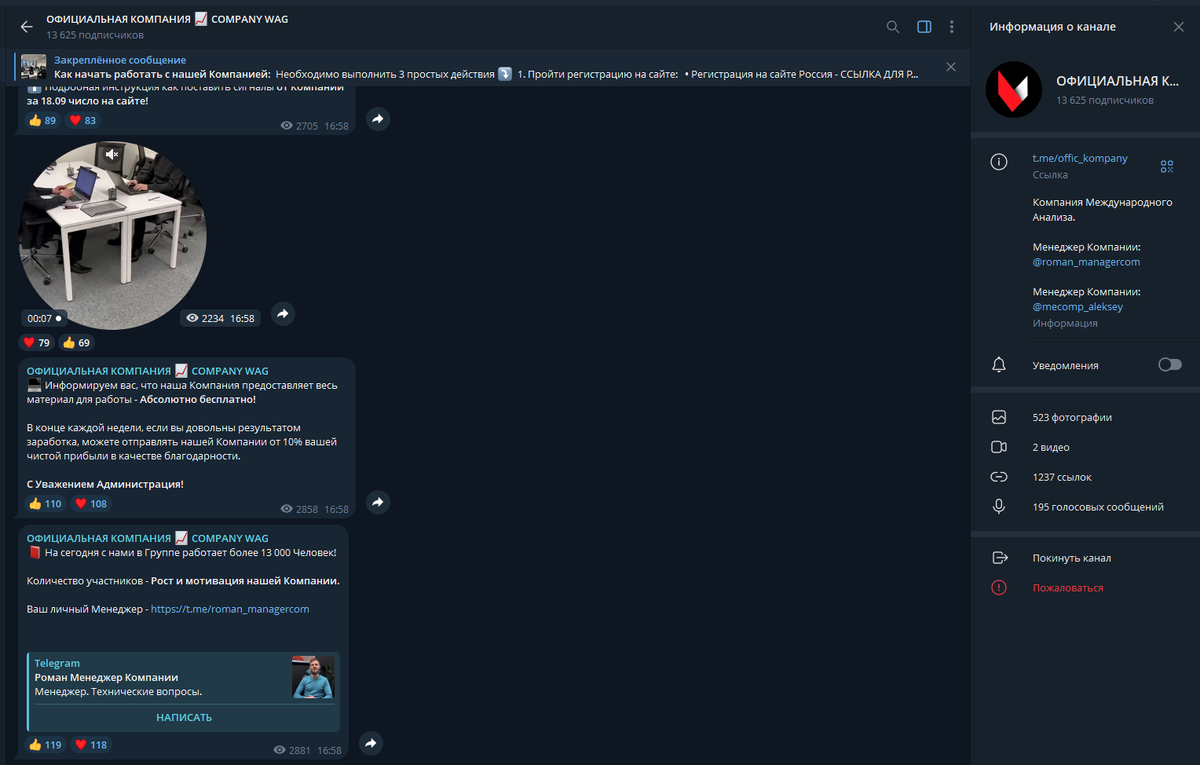Click thumbs-up reaction showing 110
The width and height of the screenshot is (1200, 765).
(45, 504)
